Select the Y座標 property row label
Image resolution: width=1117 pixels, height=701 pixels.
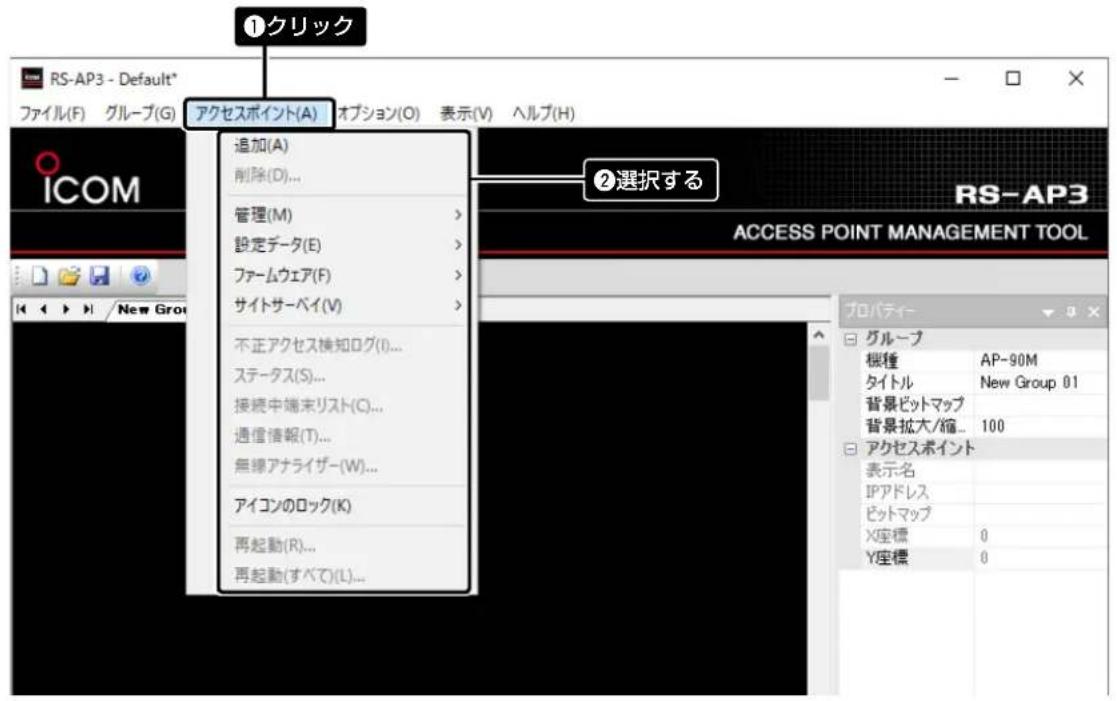(886, 558)
